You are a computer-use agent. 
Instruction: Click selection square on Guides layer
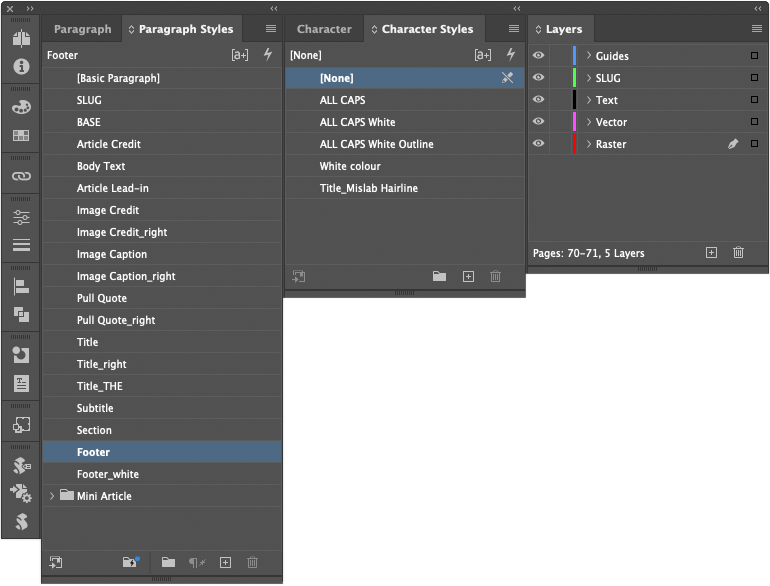coord(755,56)
